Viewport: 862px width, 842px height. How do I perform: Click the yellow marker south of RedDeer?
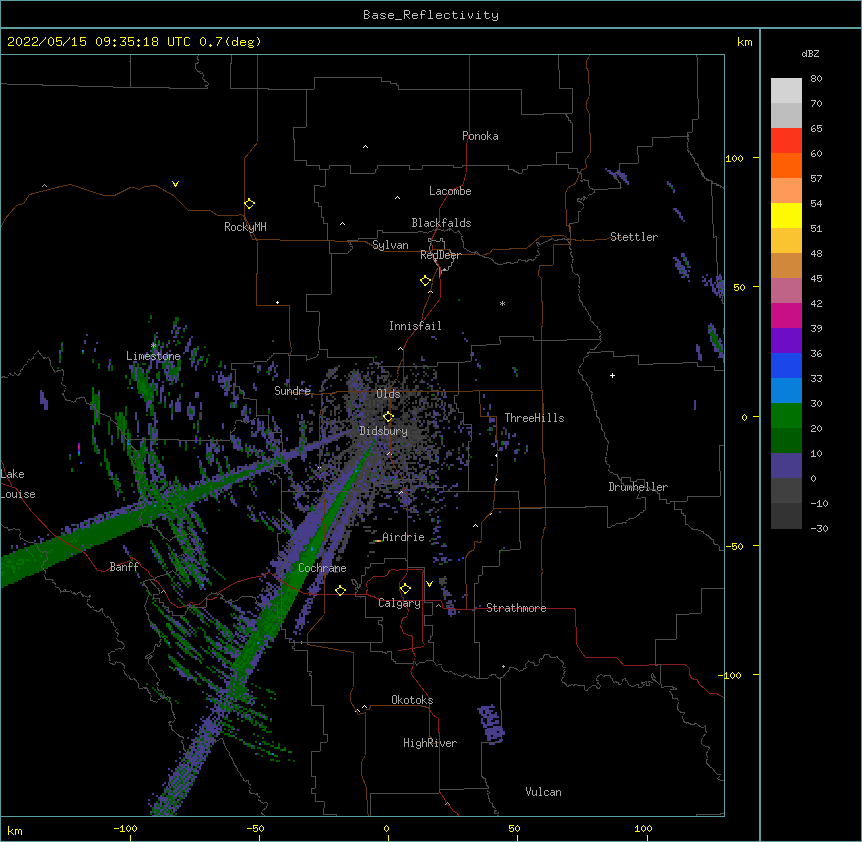(x=425, y=281)
